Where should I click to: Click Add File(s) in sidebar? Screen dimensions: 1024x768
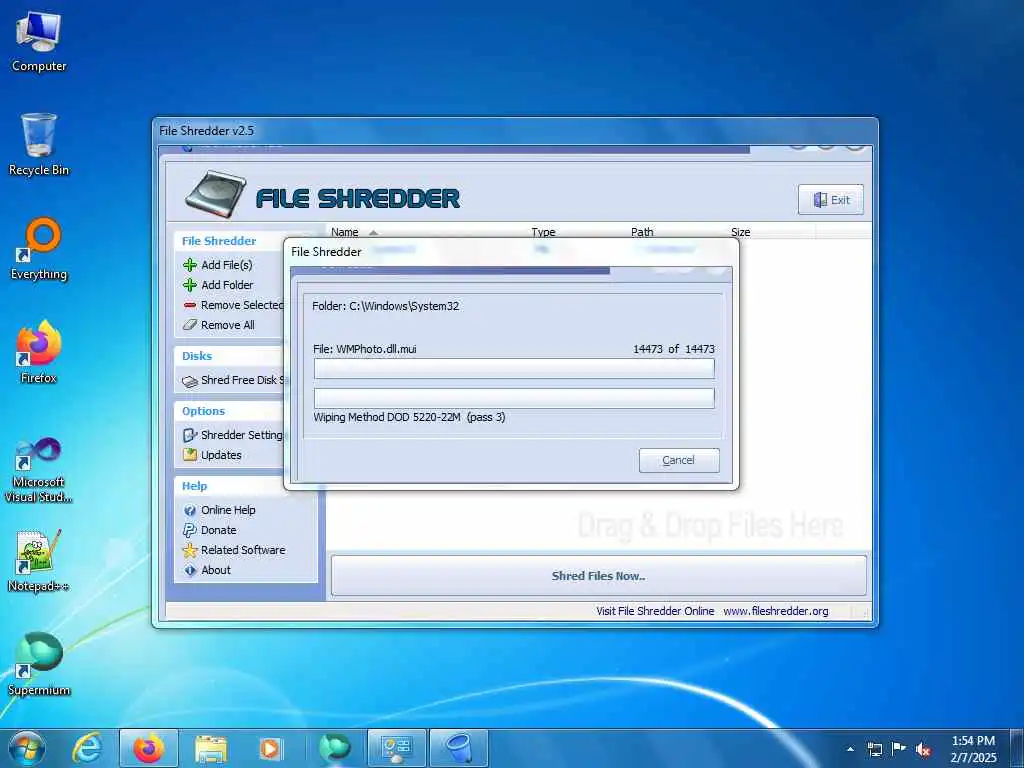coord(227,264)
